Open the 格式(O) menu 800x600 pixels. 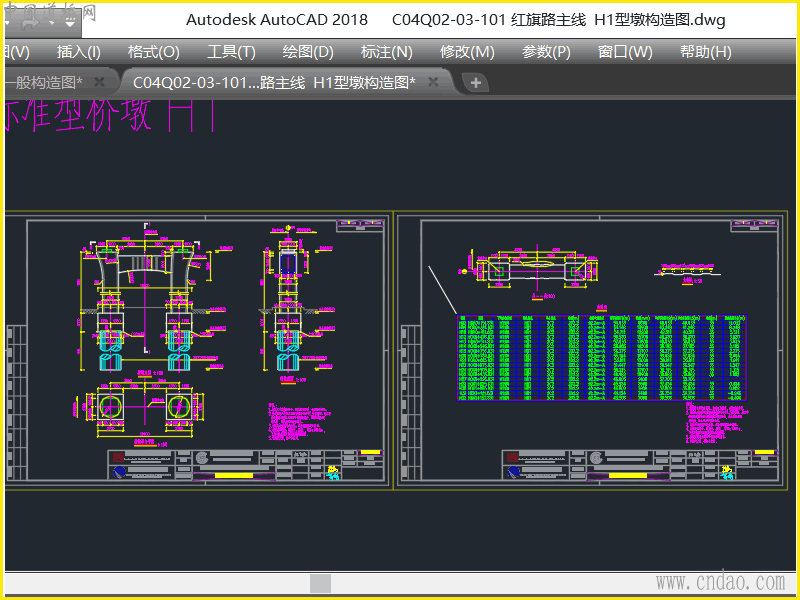[x=153, y=52]
